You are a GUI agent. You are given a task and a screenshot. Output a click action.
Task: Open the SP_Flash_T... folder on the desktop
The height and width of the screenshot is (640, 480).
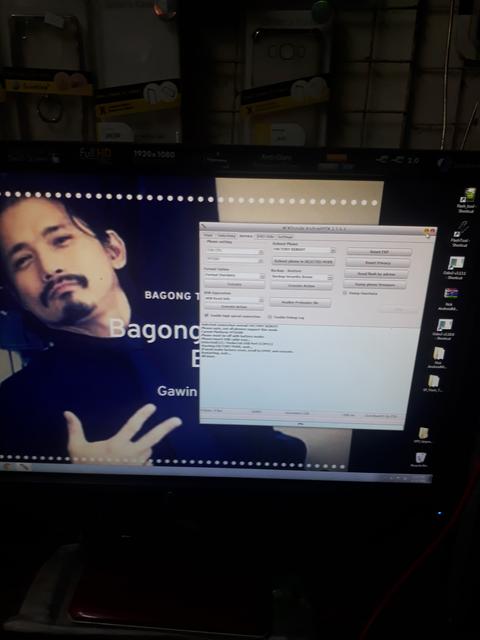point(433,384)
